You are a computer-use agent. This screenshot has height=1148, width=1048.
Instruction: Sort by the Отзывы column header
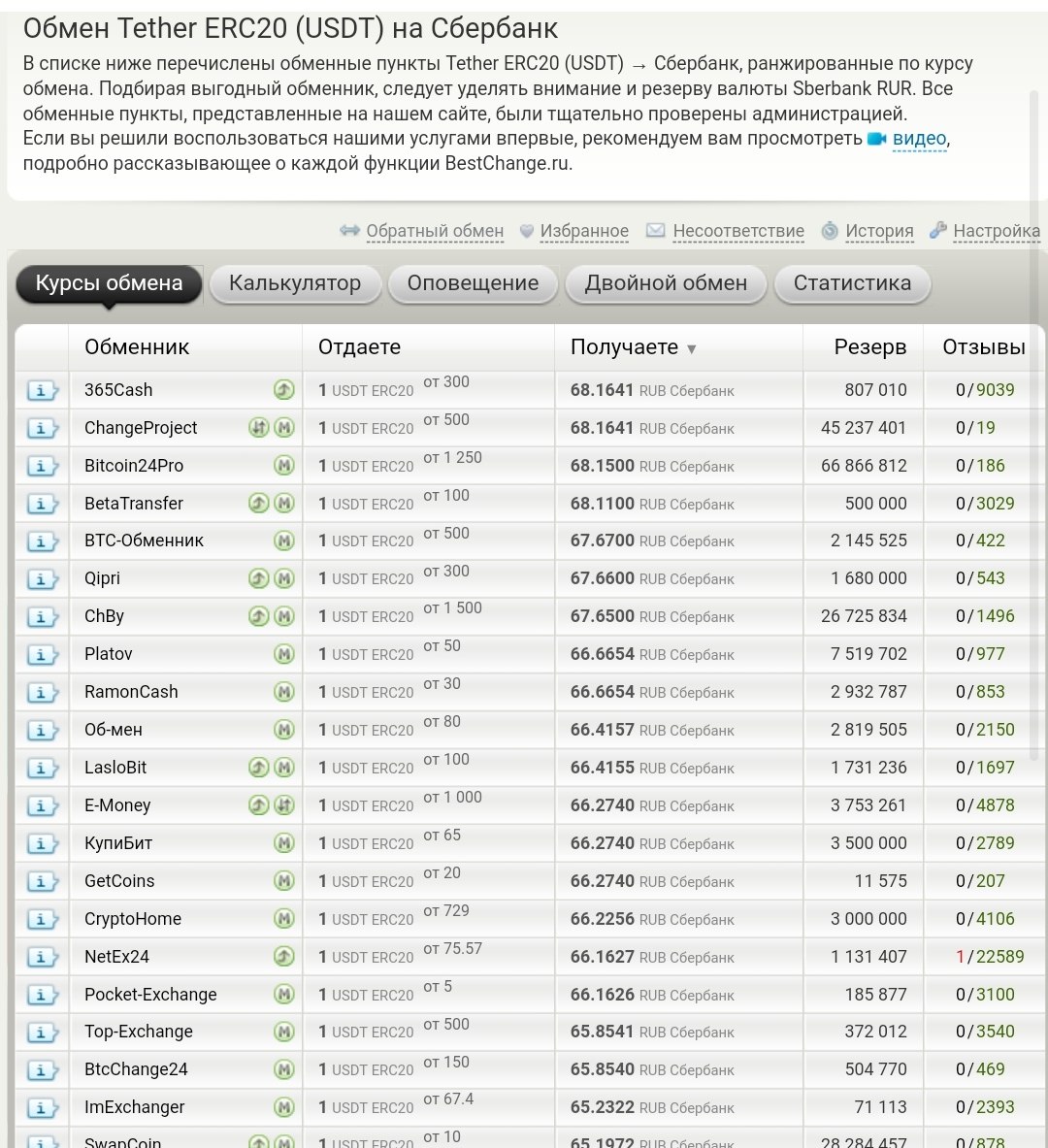984,347
